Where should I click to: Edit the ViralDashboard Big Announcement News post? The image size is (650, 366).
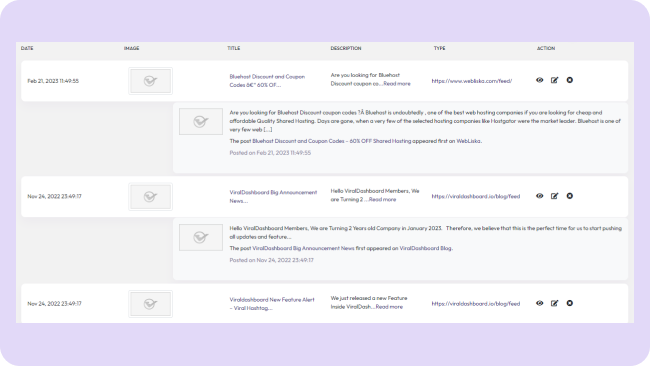[554, 196]
